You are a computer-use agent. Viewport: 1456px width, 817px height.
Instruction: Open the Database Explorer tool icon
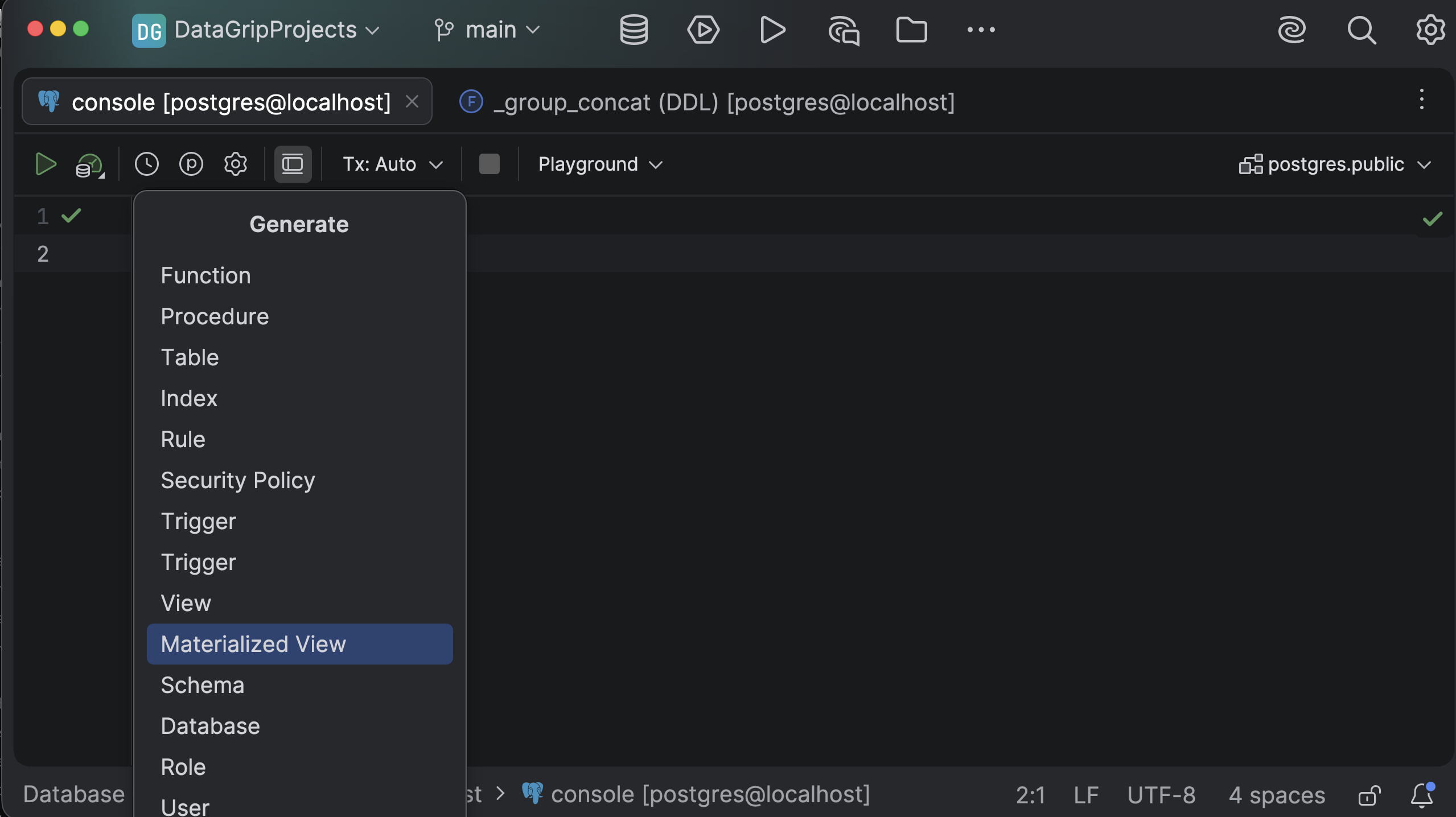point(634,30)
